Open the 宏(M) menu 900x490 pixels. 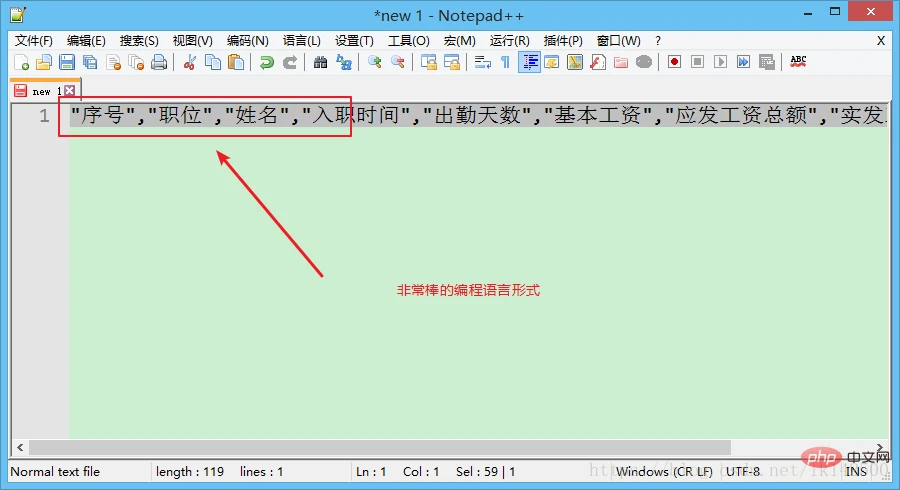tap(459, 41)
